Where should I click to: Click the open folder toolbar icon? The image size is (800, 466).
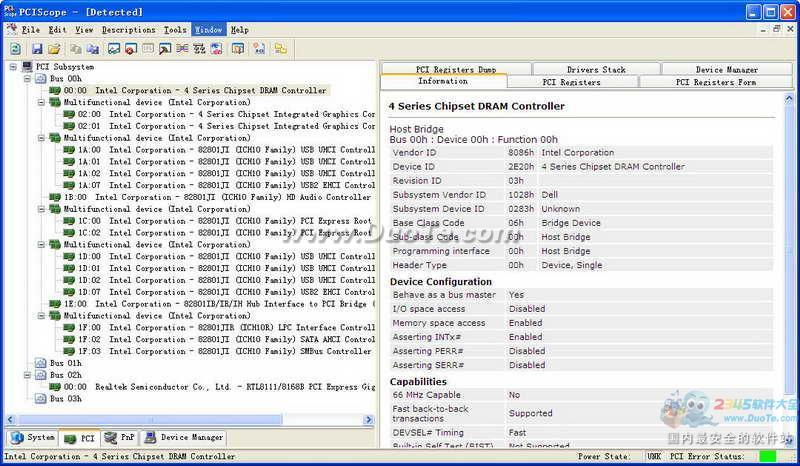click(54, 48)
